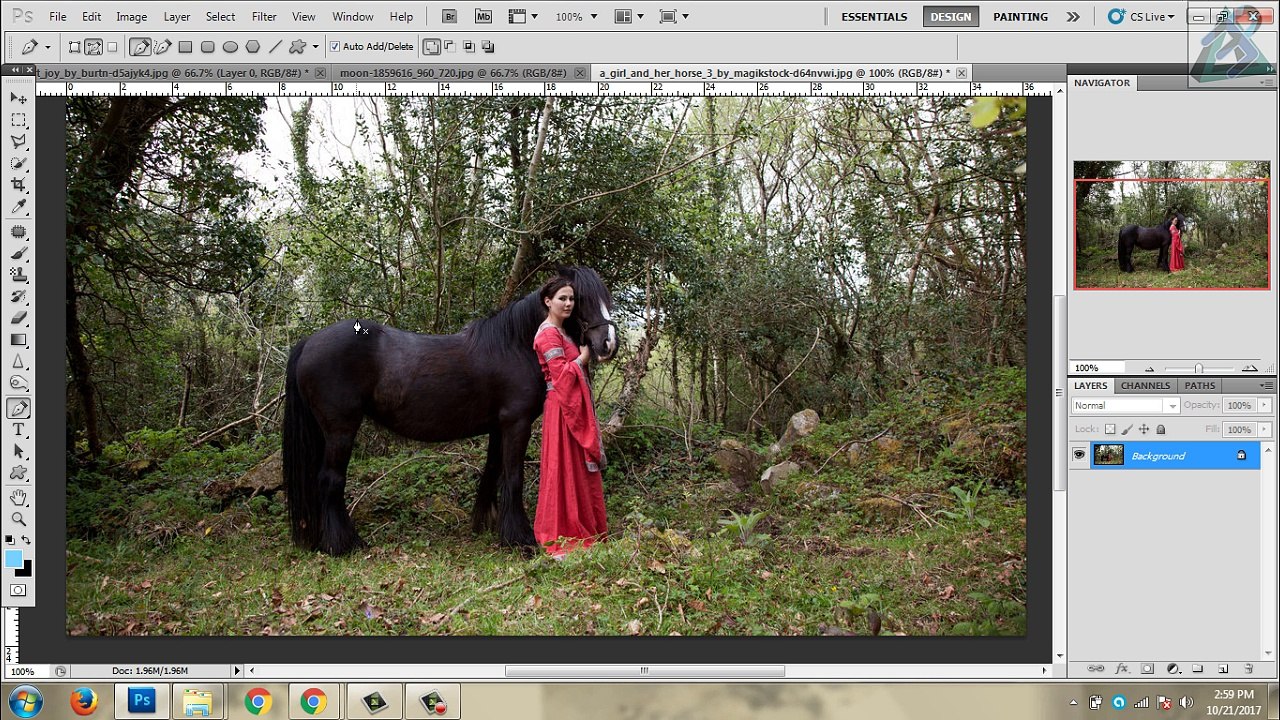Enable Intersect path areas mode
Screen dimensions: 1280x720
click(469, 47)
